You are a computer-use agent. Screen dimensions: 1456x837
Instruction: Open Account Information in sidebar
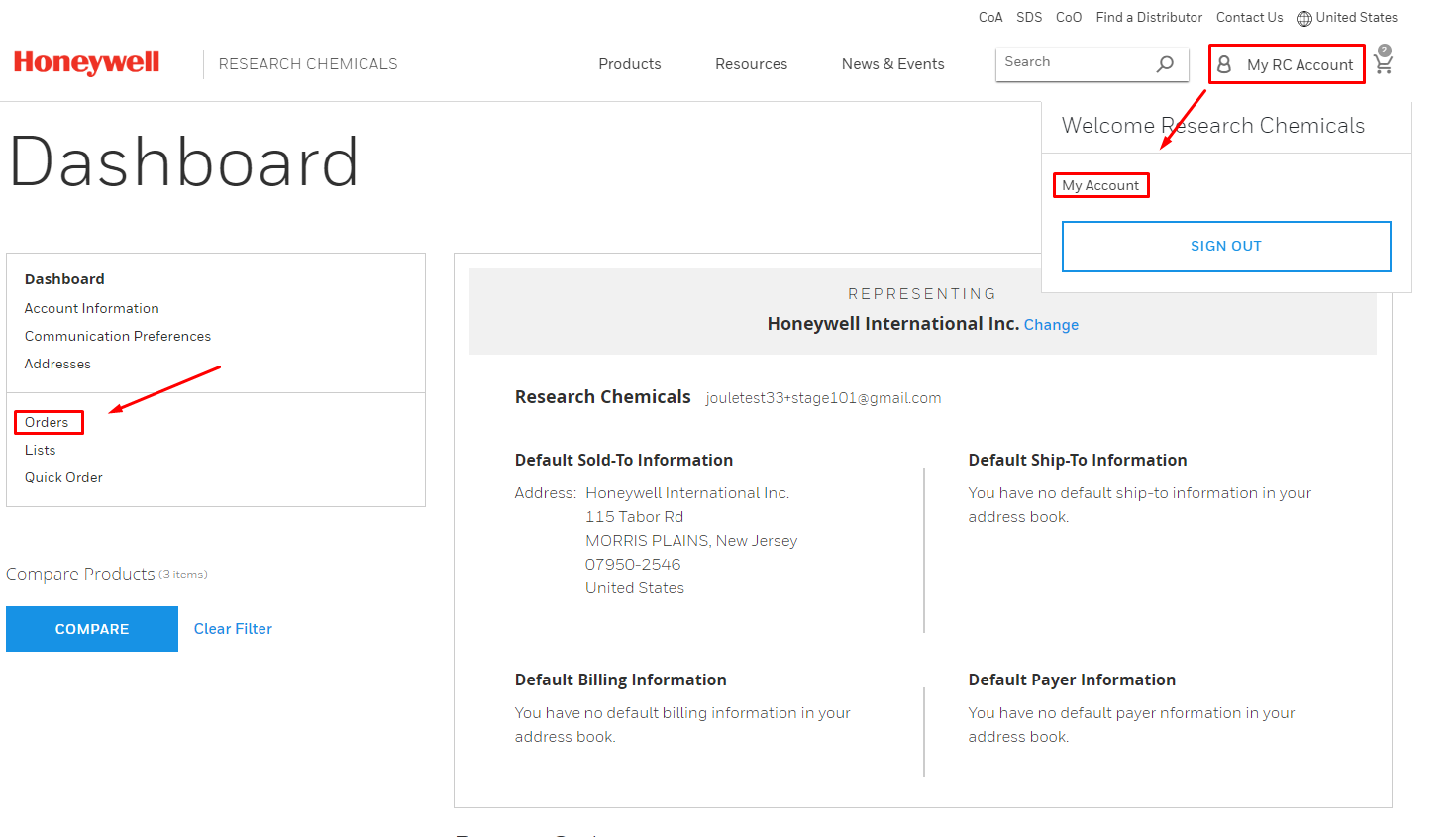pyautogui.click(x=91, y=308)
